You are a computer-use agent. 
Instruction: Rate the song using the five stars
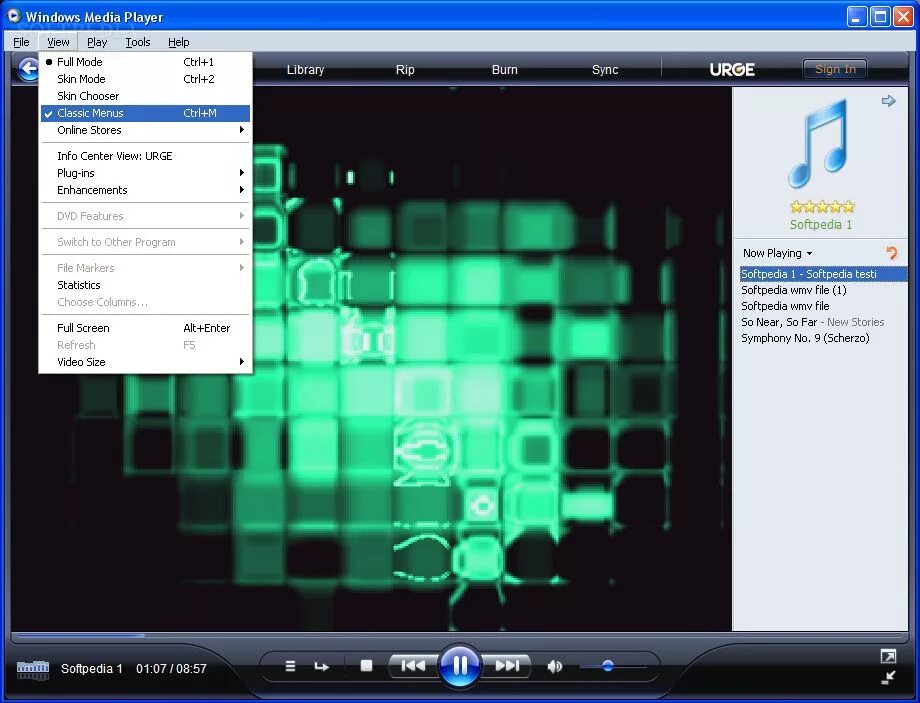pos(822,207)
